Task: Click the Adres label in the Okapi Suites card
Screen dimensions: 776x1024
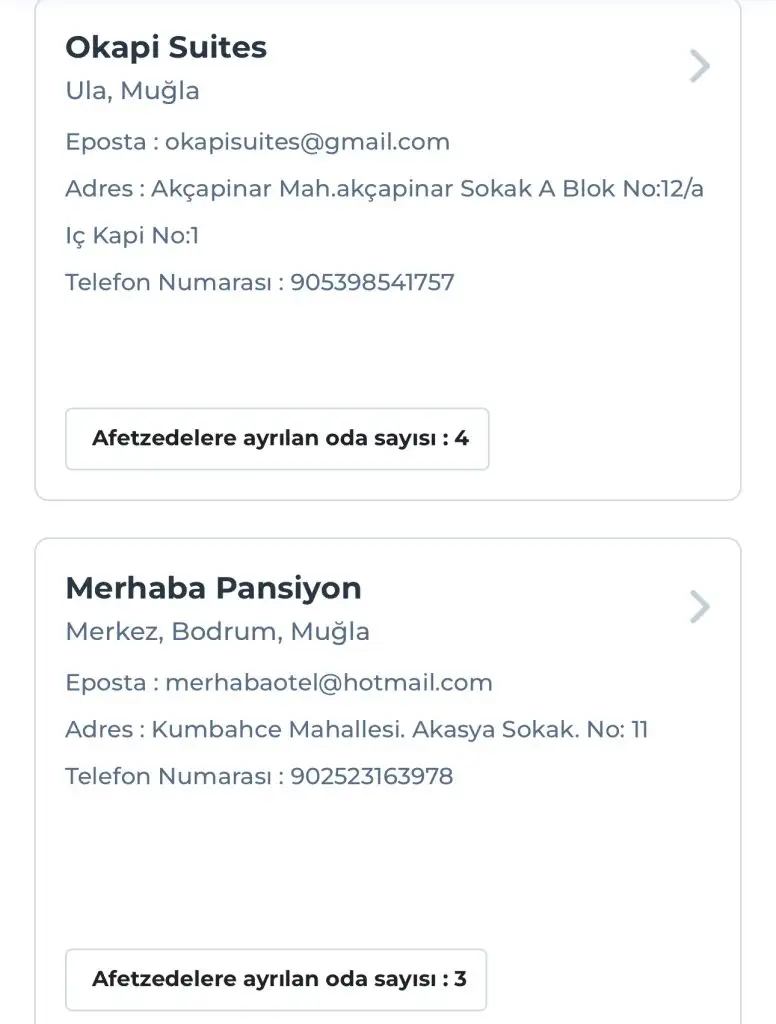Action: coord(98,189)
